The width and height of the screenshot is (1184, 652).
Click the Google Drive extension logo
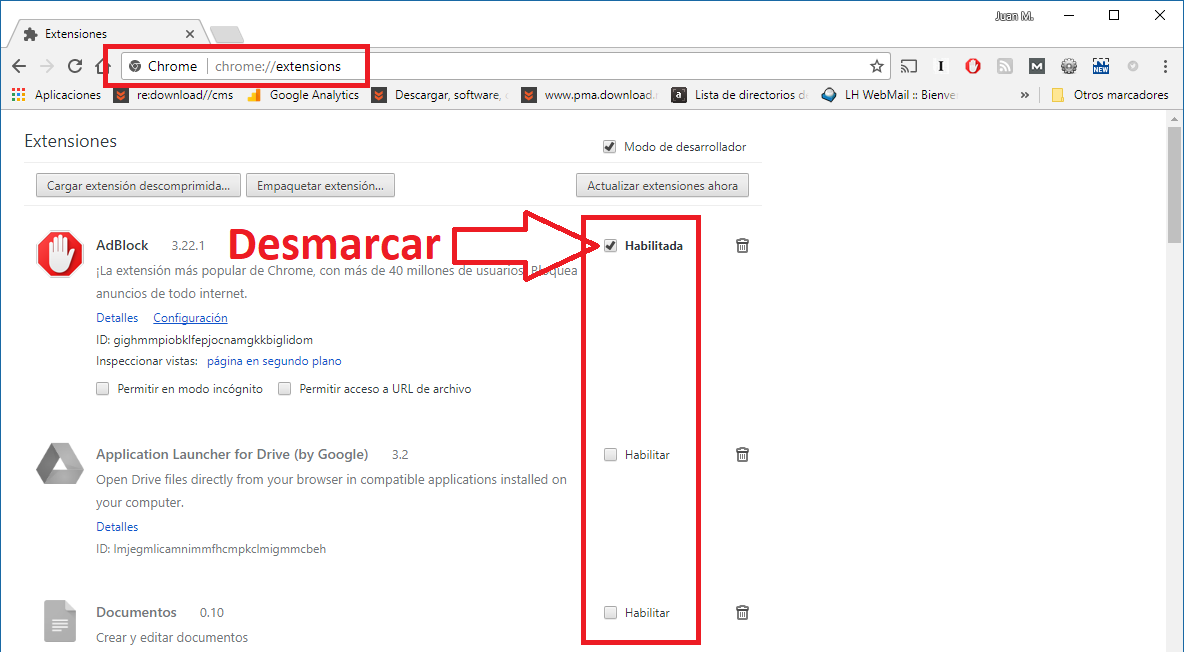point(60,463)
